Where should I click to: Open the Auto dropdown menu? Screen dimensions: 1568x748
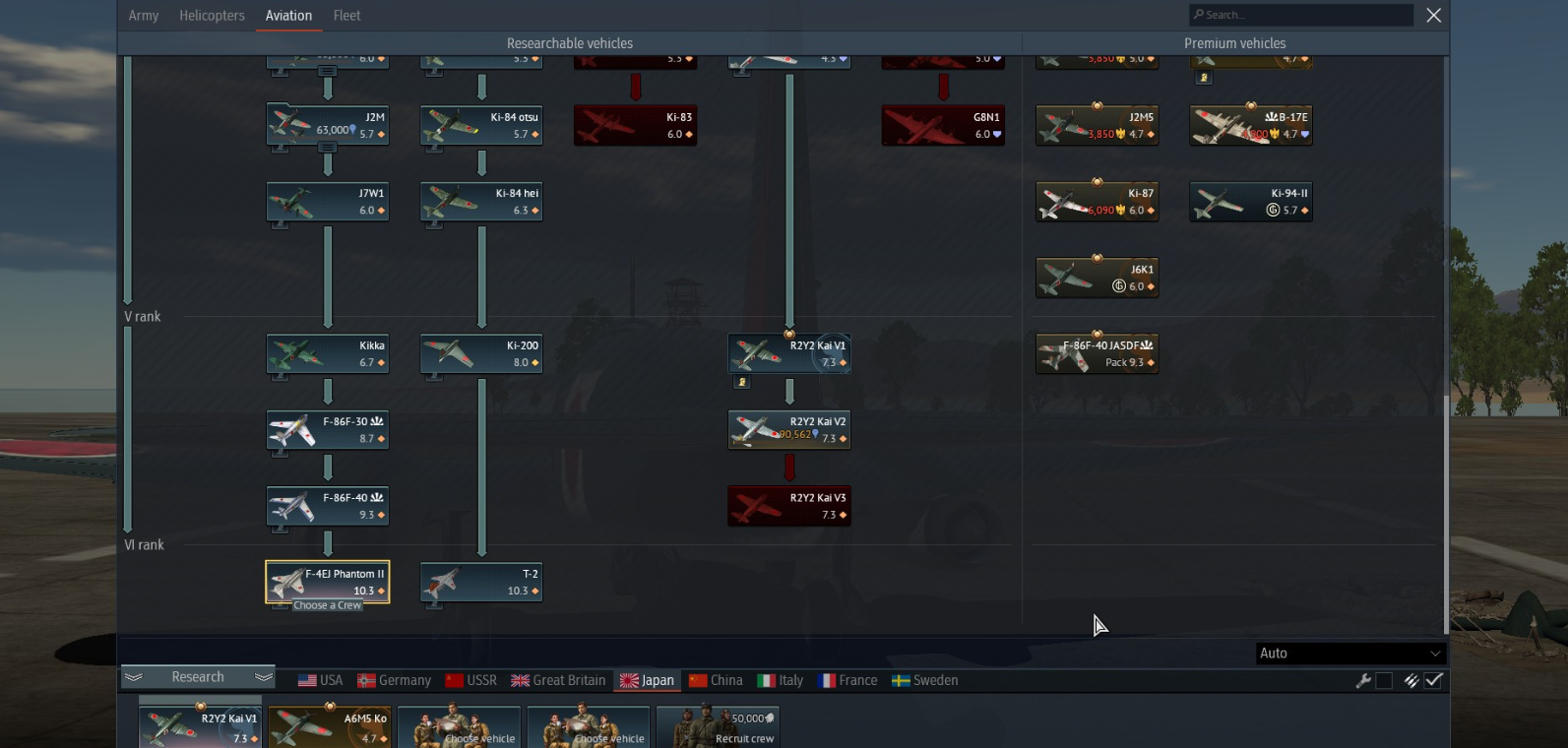pyautogui.click(x=1350, y=654)
